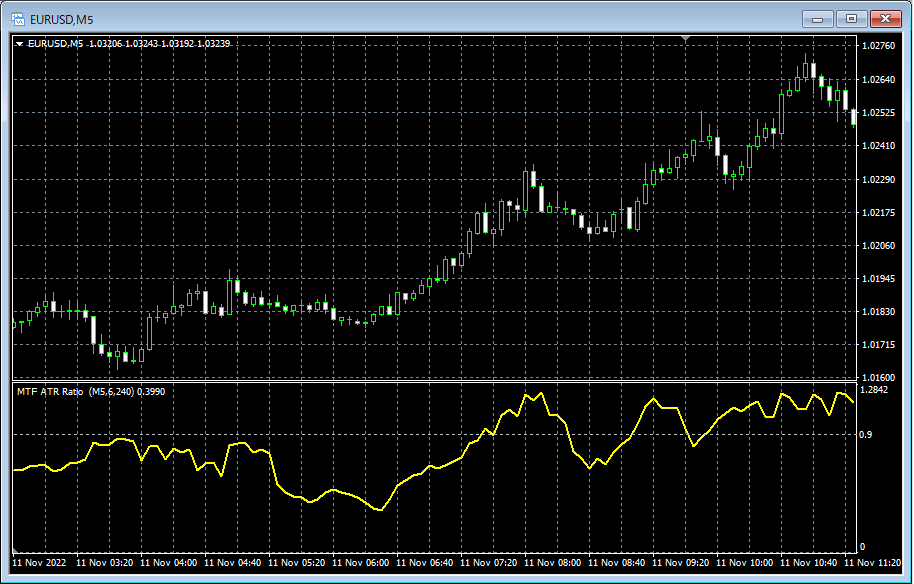Click the 11 Nov 06:00 time label

coord(360,563)
